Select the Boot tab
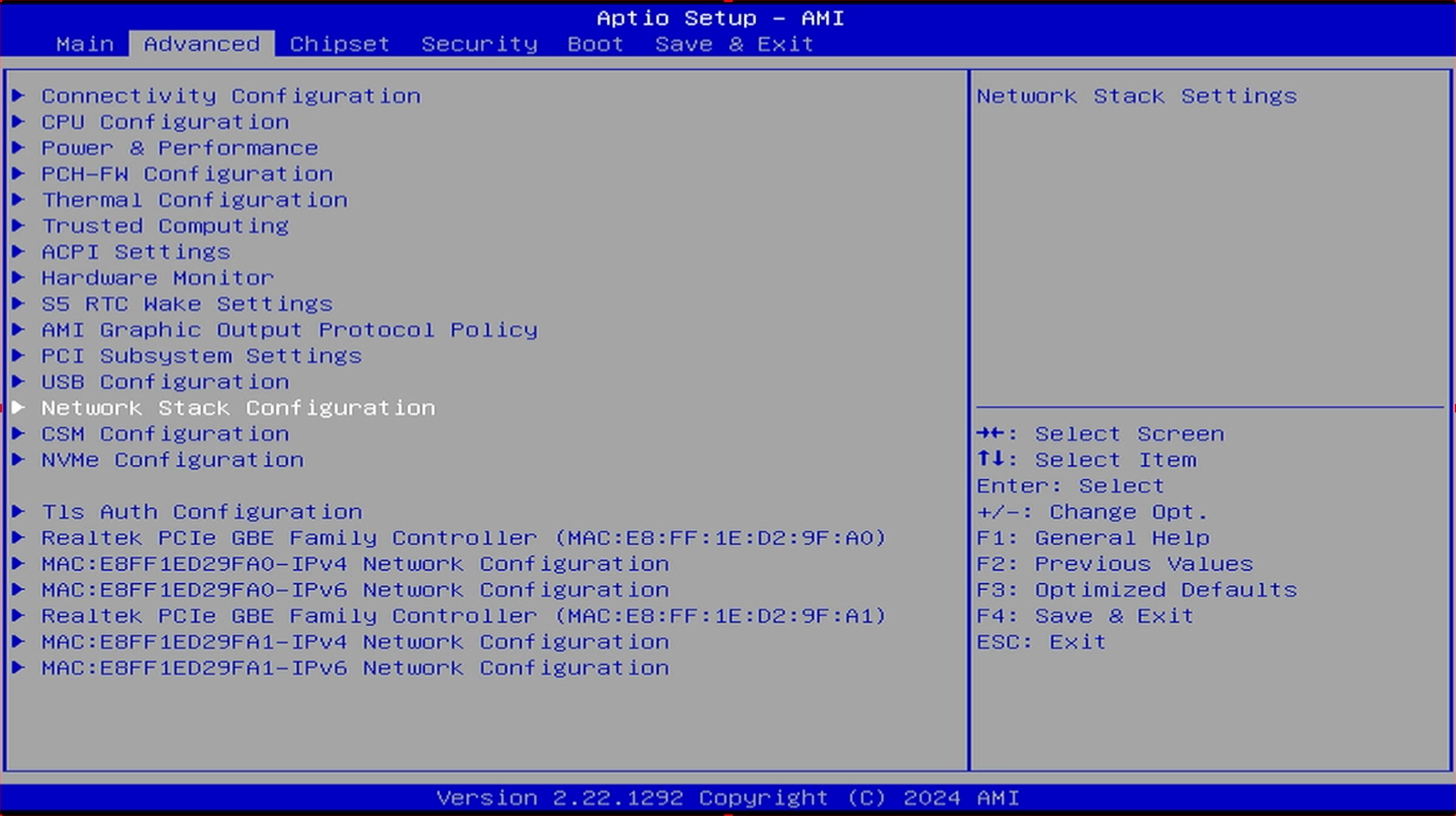 point(595,44)
